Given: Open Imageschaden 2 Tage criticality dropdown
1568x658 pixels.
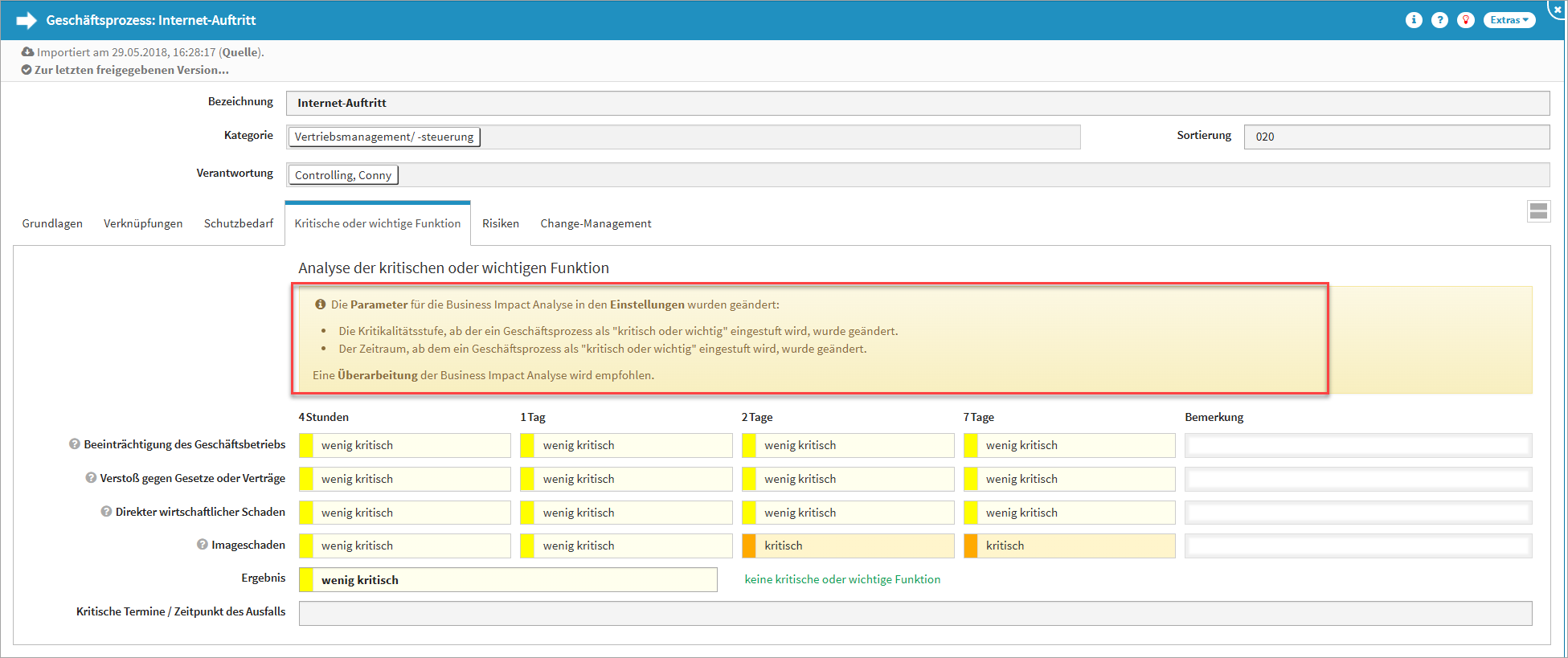Looking at the screenshot, I should point(855,546).
